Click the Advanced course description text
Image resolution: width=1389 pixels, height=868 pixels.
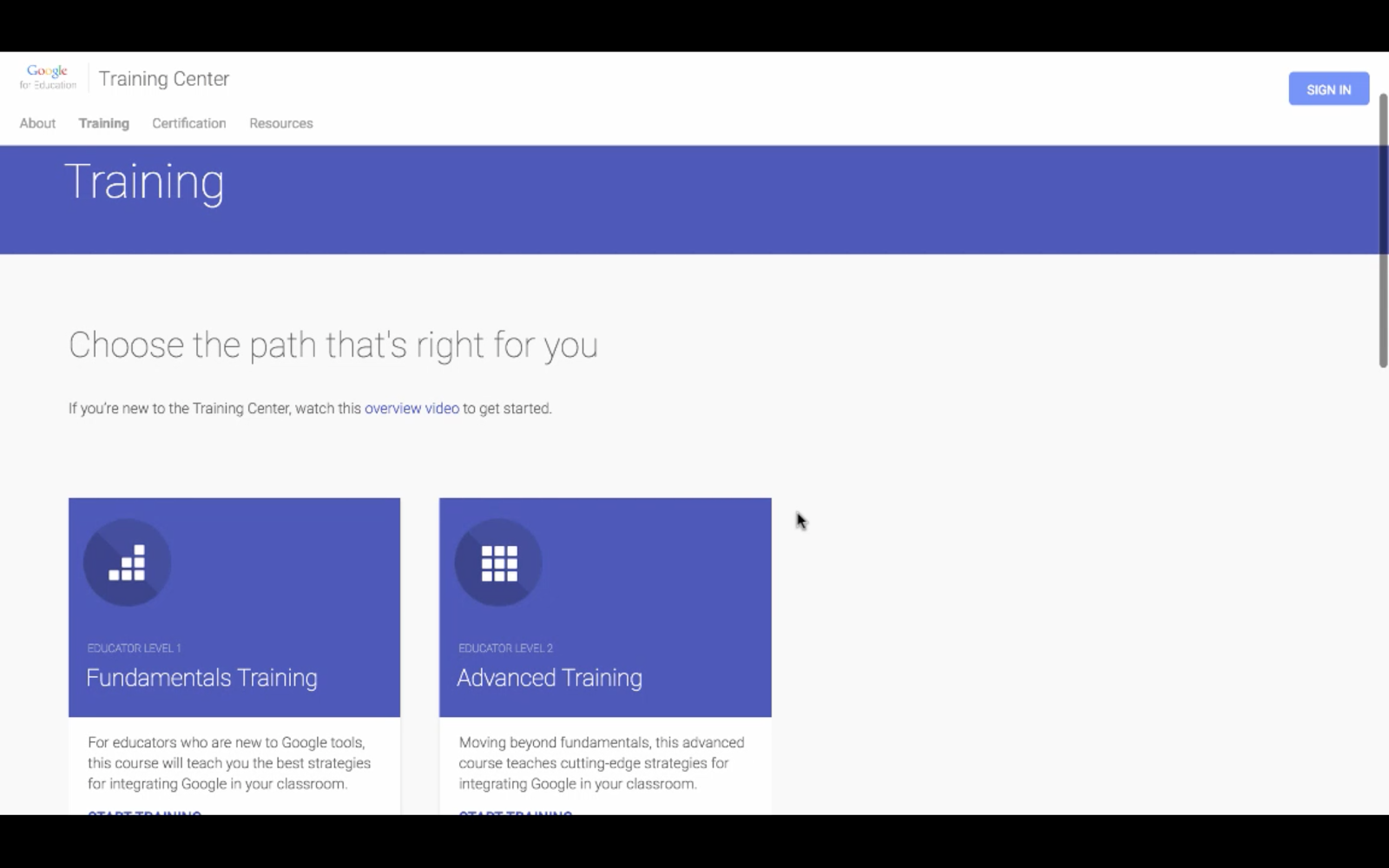(x=602, y=763)
